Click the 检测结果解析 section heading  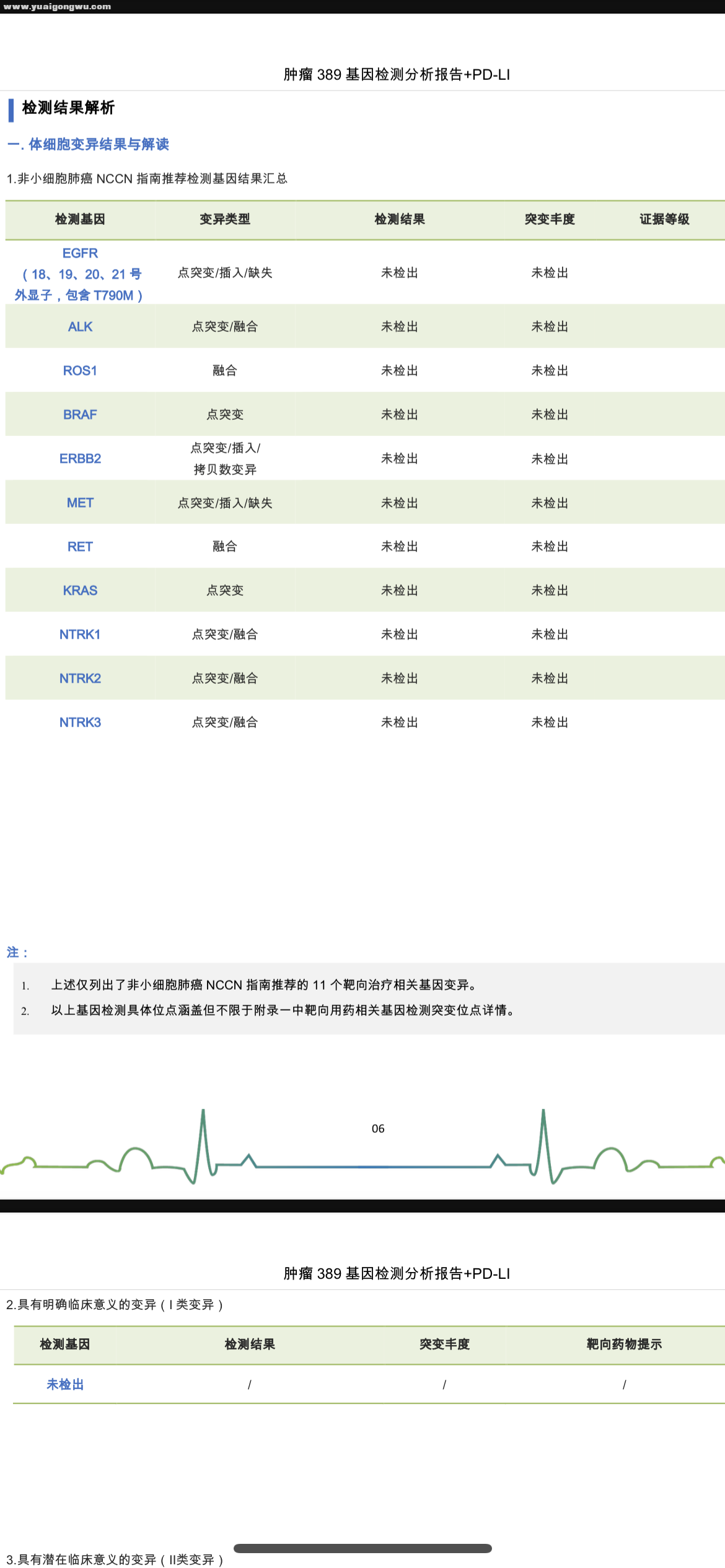[x=68, y=108]
